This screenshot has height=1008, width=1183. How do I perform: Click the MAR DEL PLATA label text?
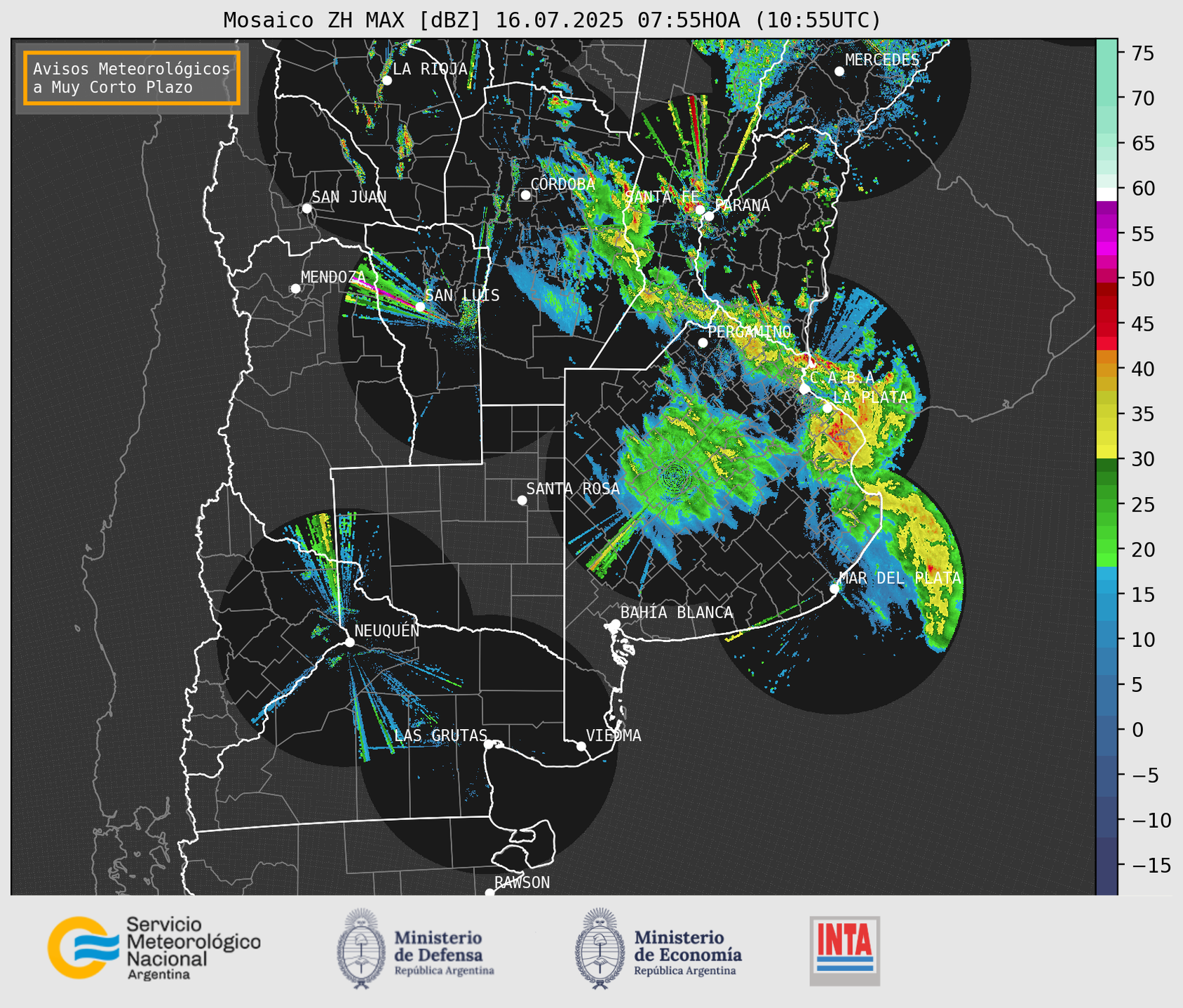pos(900,578)
